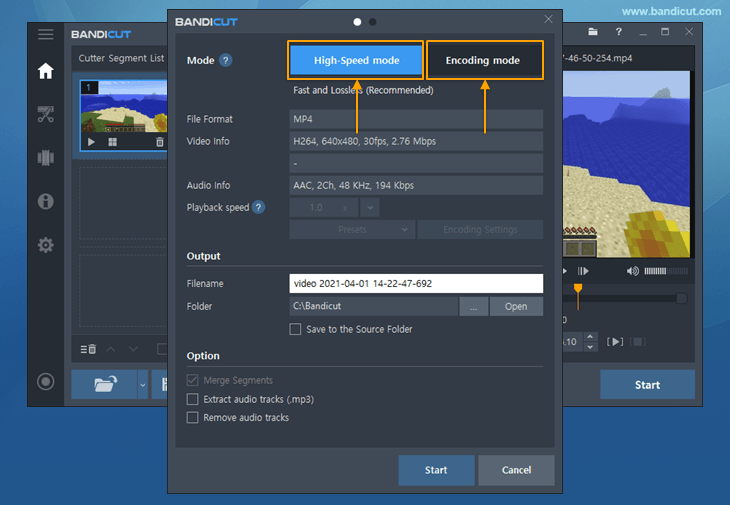The height and width of the screenshot is (505, 730).
Task: Click the Video Info field
Action: click(416, 141)
